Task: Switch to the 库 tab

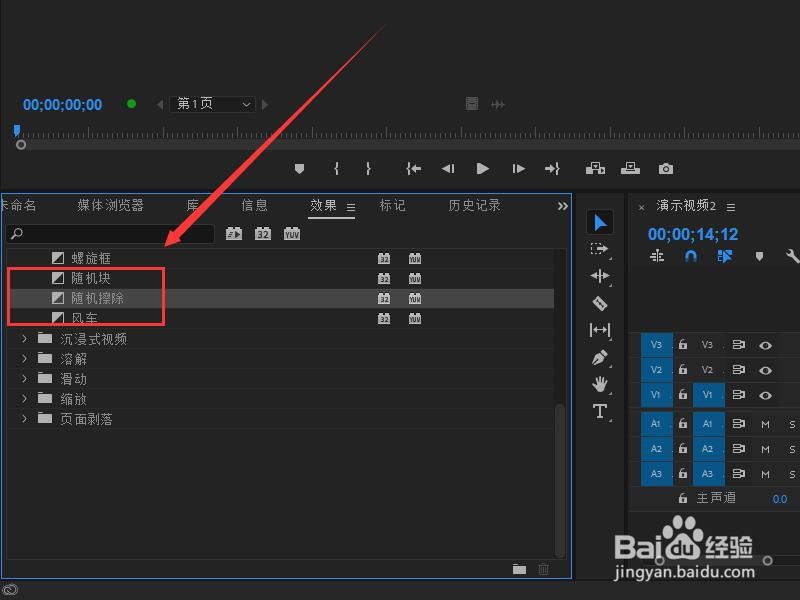Action: tap(193, 206)
